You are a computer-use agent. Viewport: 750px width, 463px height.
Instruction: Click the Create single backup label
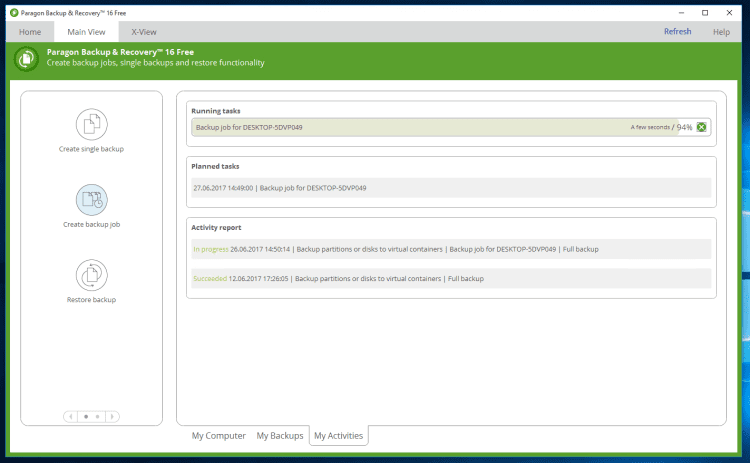[x=91, y=149]
